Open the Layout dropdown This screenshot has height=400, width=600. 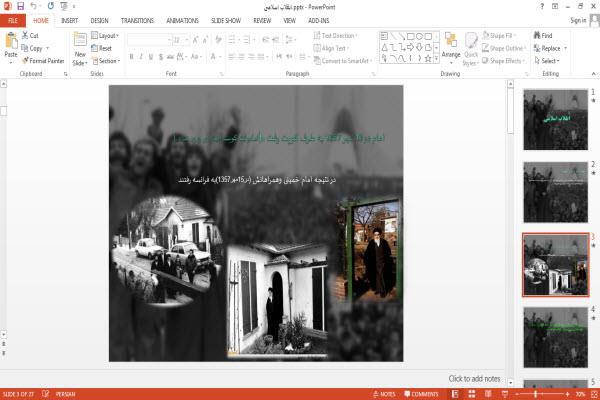[105, 36]
